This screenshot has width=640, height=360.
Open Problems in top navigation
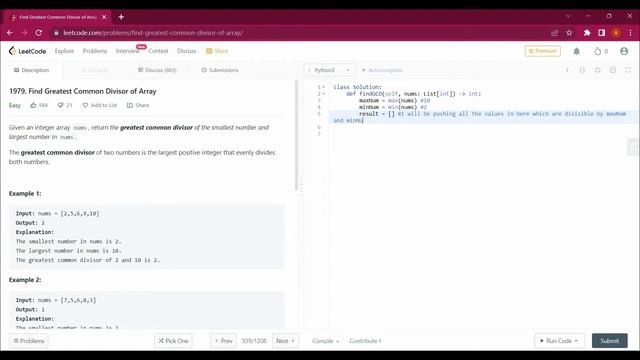(95, 51)
